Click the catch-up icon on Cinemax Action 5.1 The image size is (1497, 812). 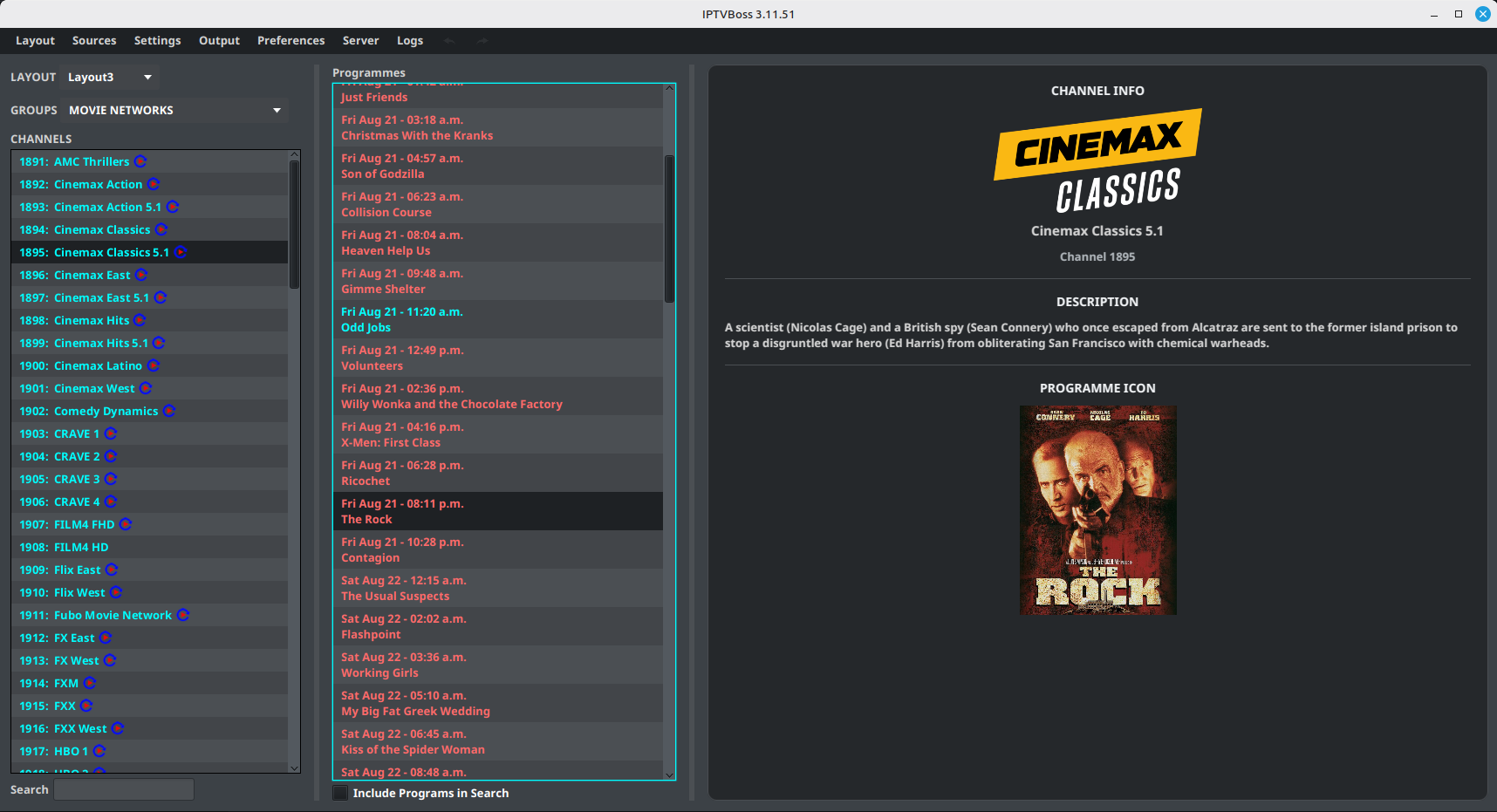click(173, 207)
